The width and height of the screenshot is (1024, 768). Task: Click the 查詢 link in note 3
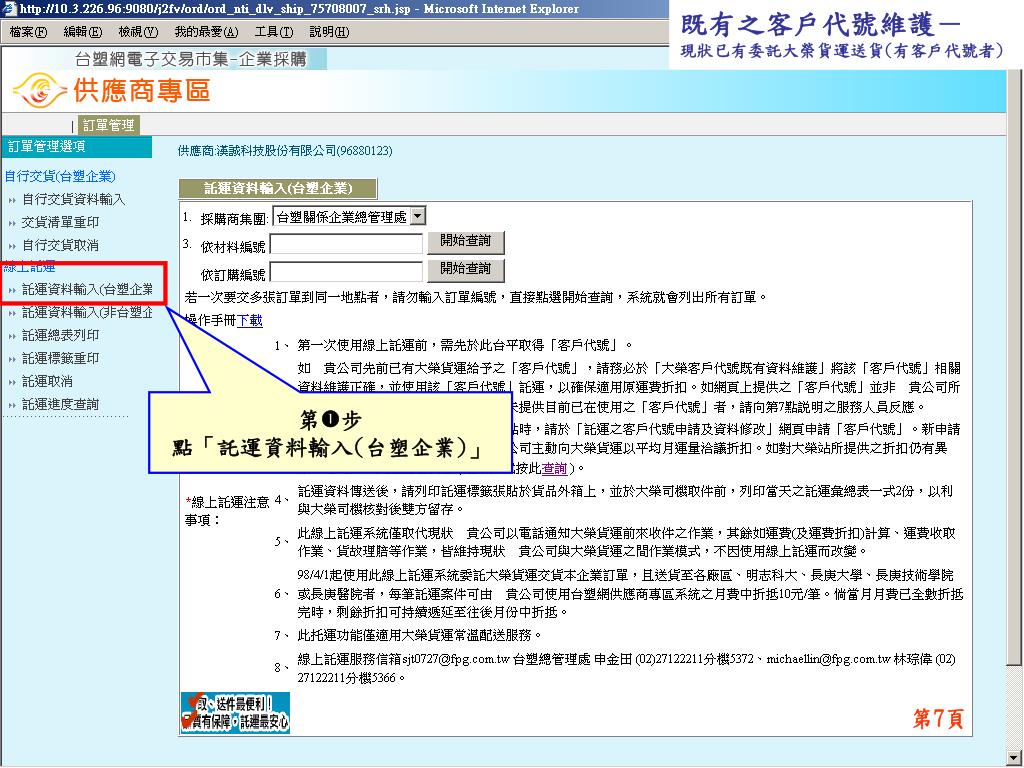tap(554, 468)
